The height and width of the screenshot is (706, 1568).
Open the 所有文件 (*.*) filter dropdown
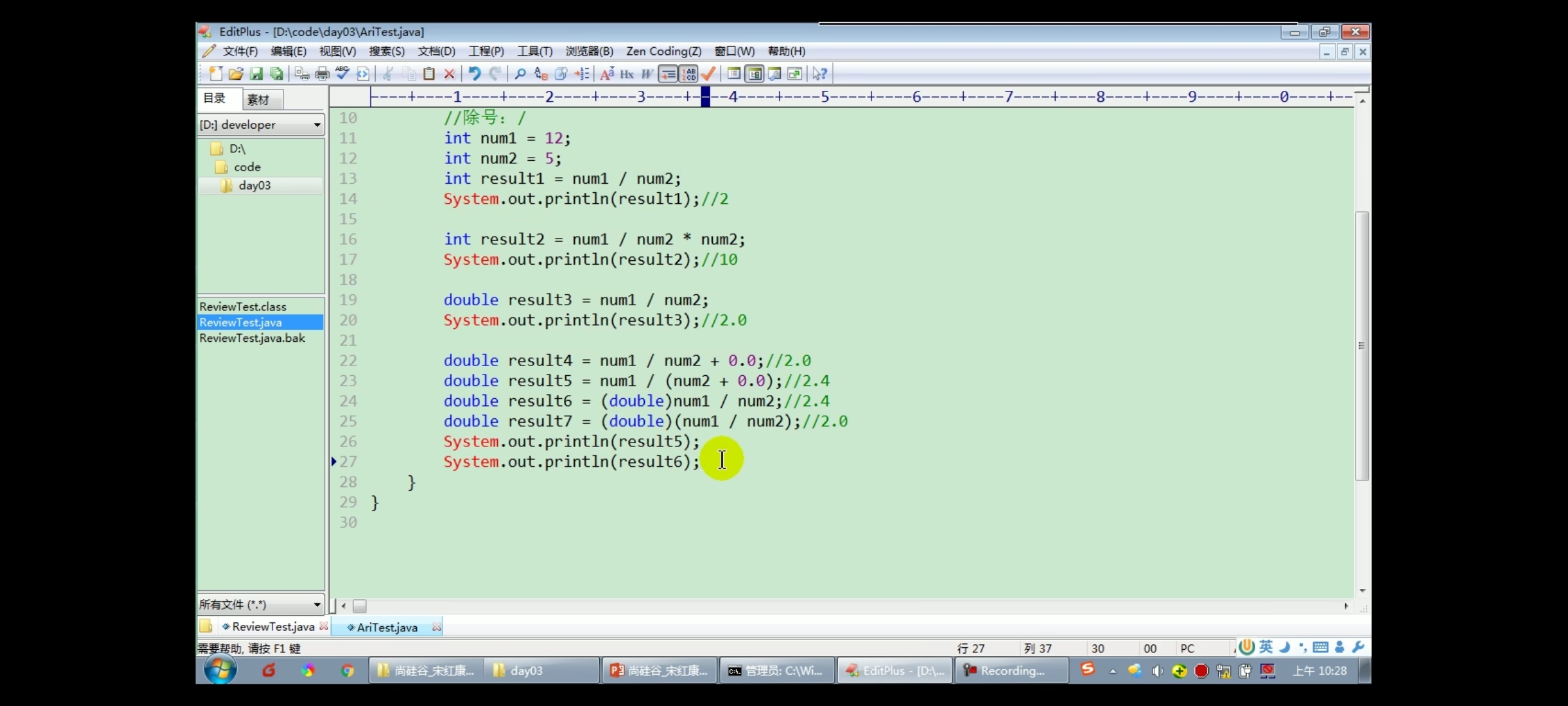(x=261, y=604)
